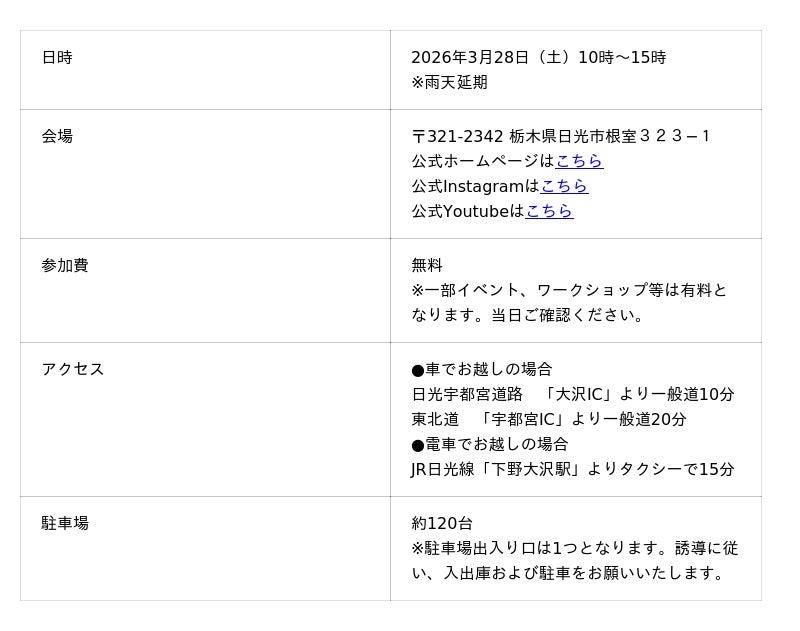The width and height of the screenshot is (800, 631).
Task: Click the 駐車場 row label
Action: tap(65, 523)
